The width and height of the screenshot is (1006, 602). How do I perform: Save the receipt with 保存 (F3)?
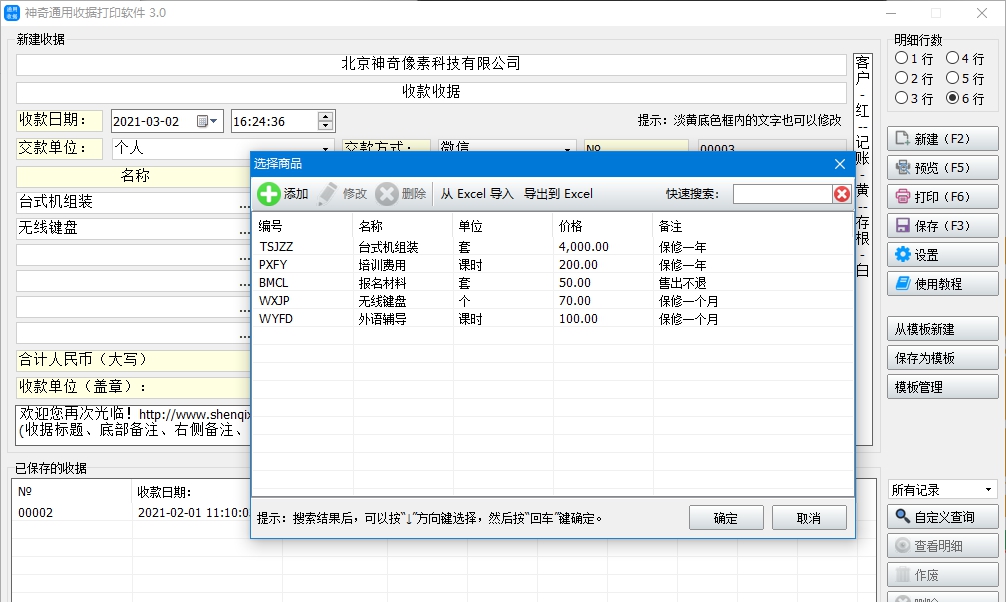[942, 226]
